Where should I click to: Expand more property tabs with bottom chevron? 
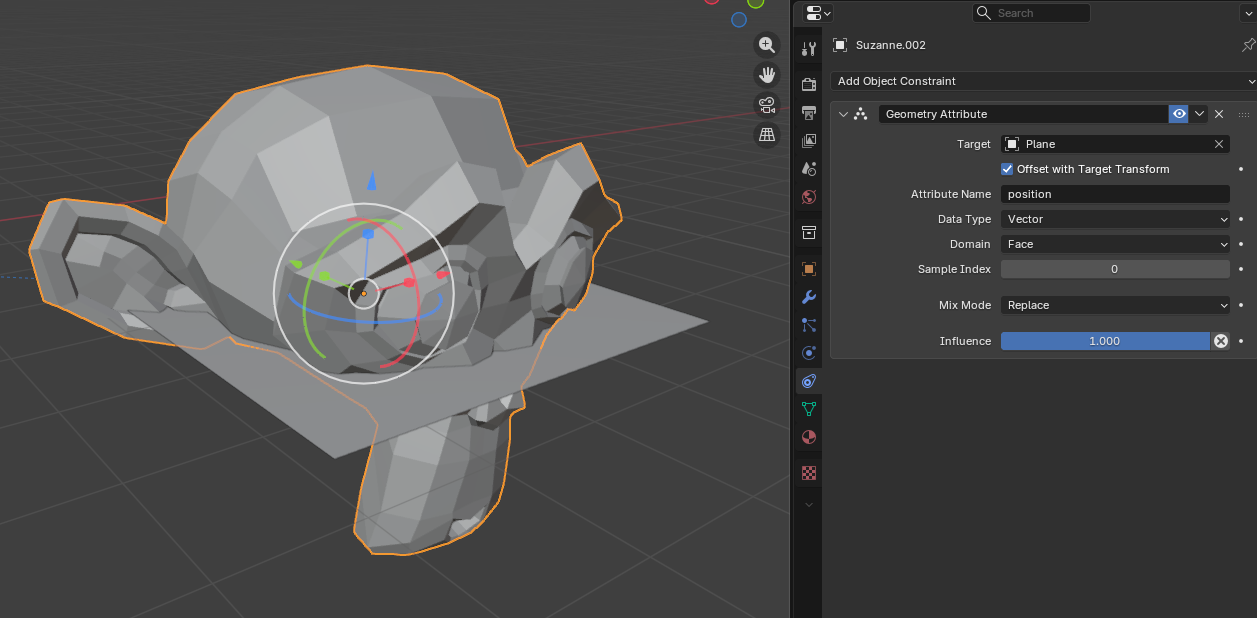pos(809,505)
